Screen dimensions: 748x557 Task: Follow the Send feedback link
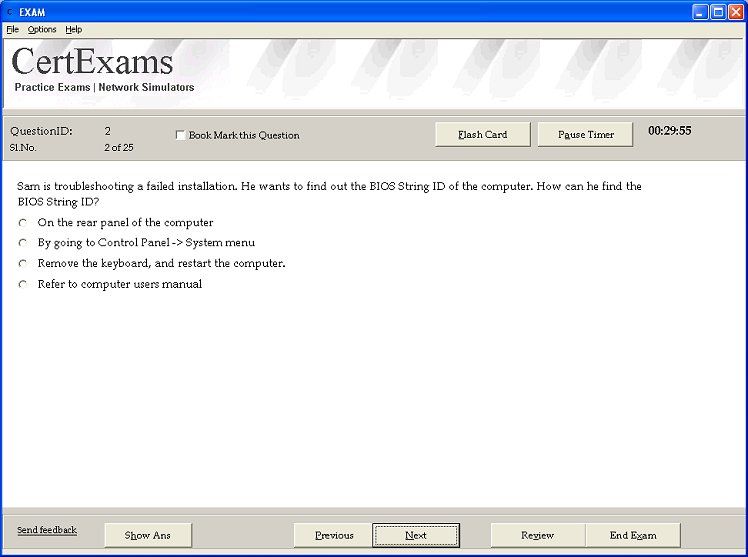[47, 530]
